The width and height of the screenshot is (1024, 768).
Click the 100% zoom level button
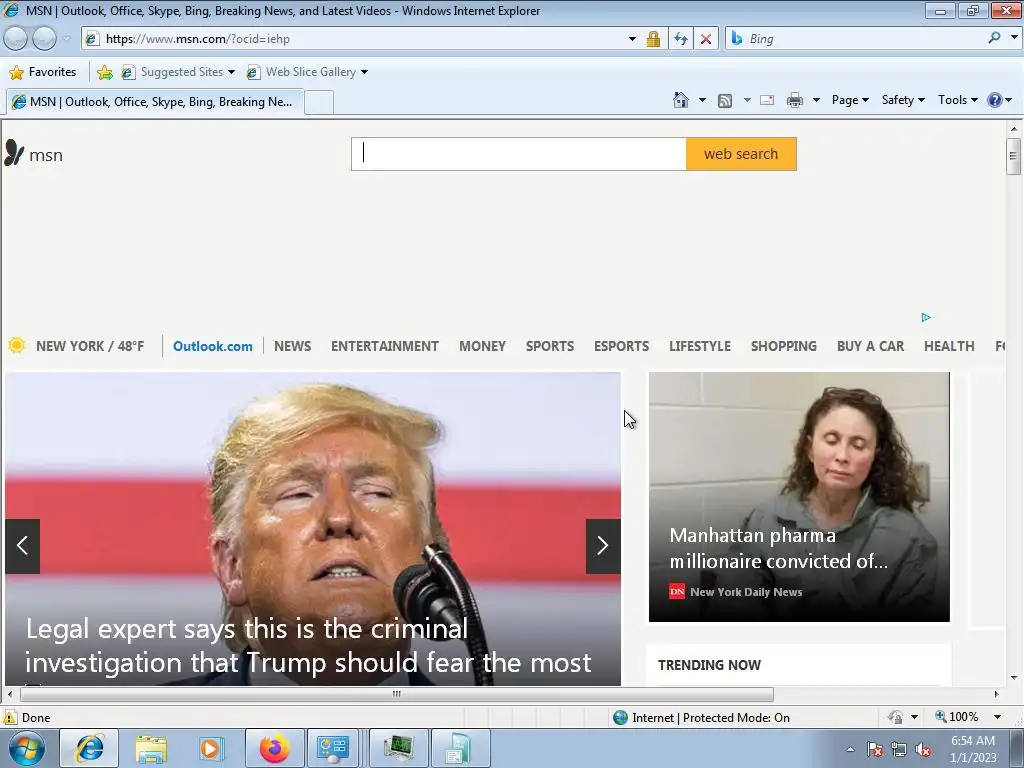click(x=957, y=717)
